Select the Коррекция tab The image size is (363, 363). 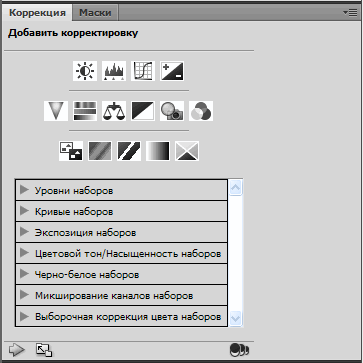coord(37,13)
